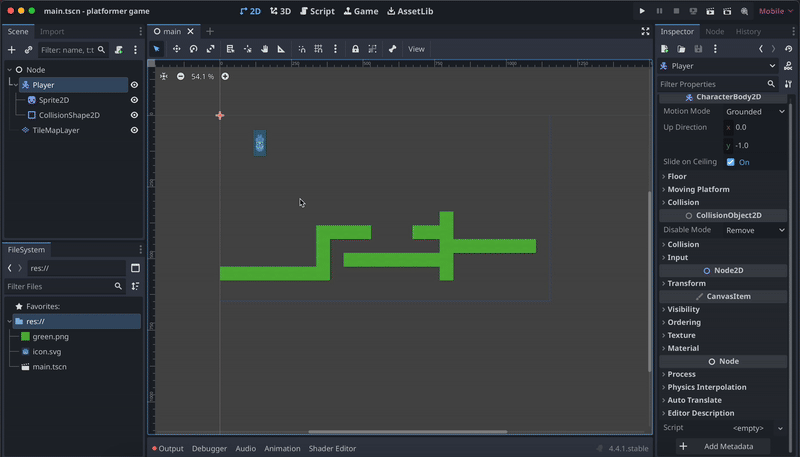The image size is (800, 457).
Task: Expand the Moving Platform section
Action: [x=698, y=189]
